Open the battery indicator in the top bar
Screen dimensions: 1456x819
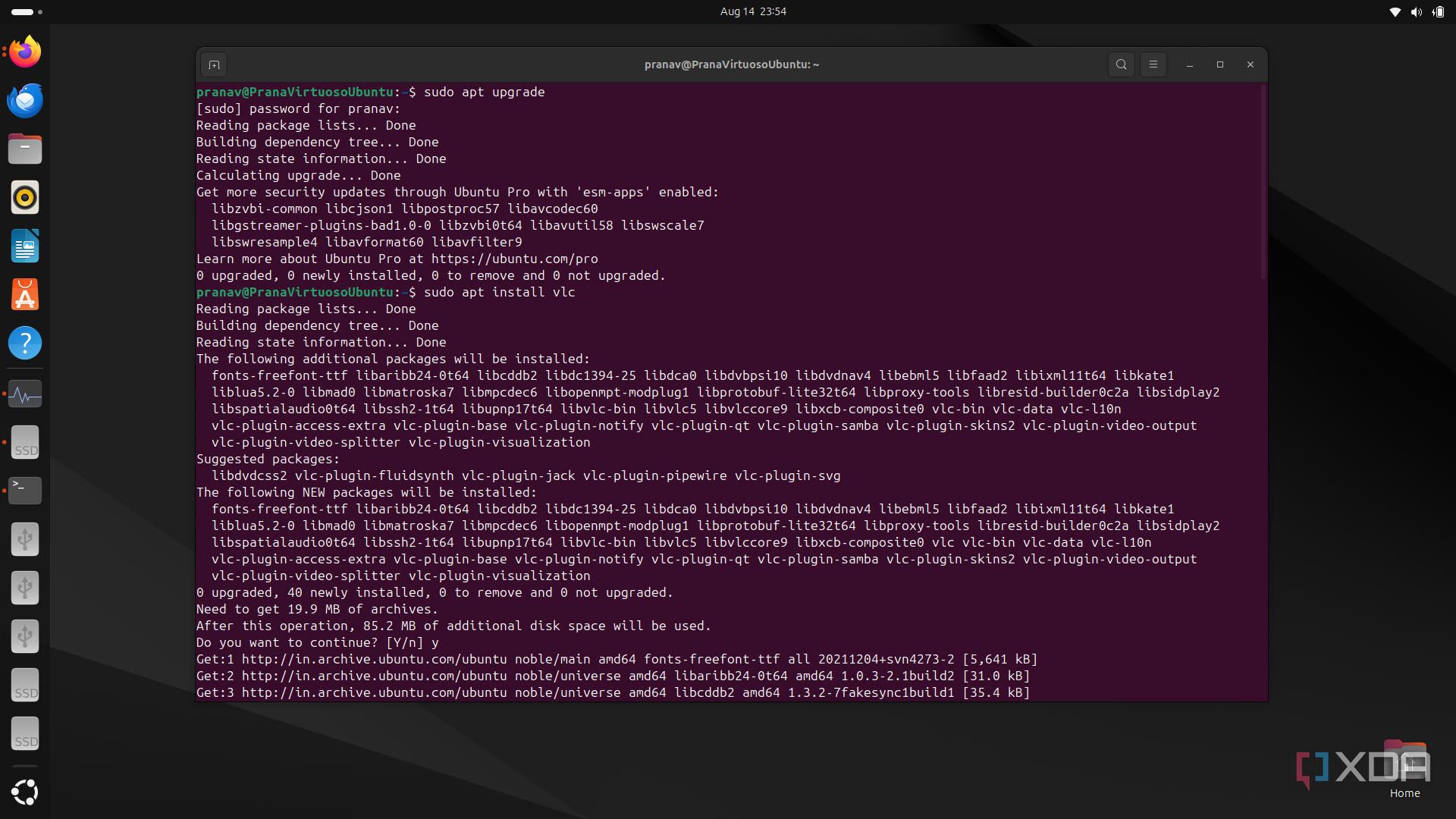click(x=1438, y=12)
